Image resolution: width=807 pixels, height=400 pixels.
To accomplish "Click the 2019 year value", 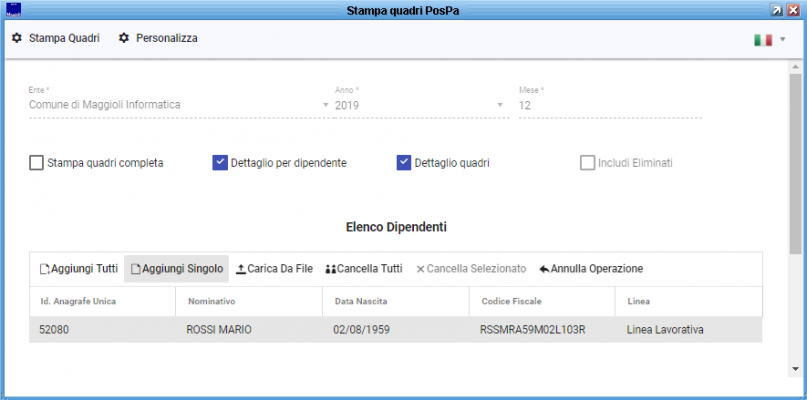I will pyautogui.click(x=347, y=106).
